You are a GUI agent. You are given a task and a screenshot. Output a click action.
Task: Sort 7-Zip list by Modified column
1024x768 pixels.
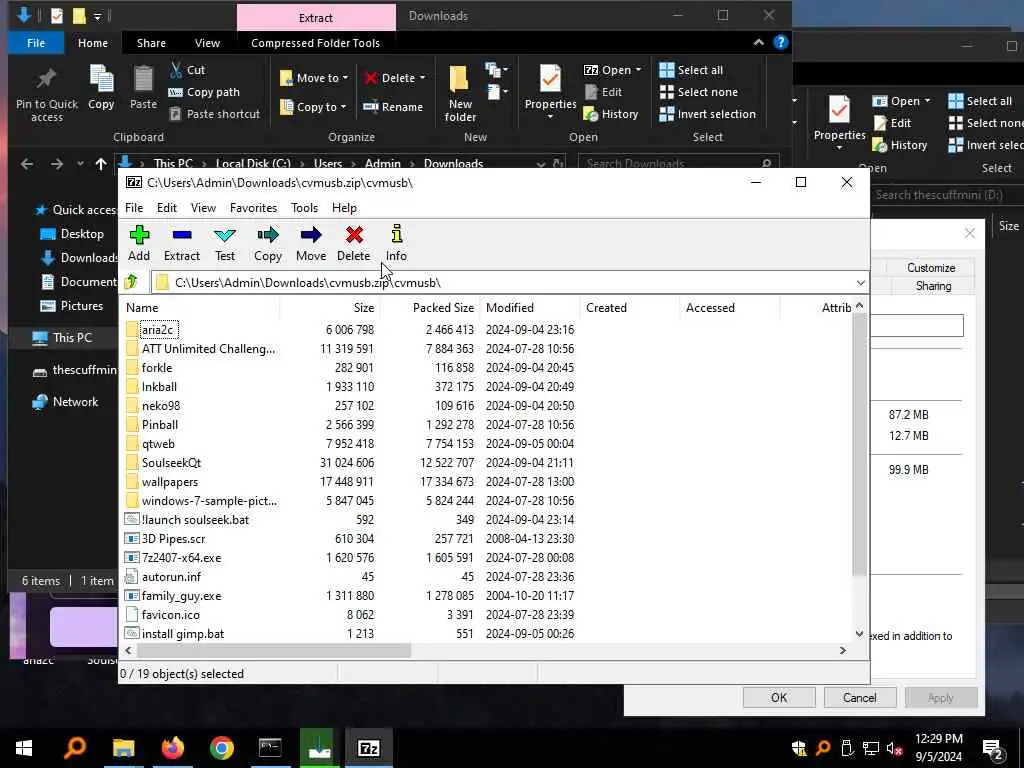coord(530,308)
